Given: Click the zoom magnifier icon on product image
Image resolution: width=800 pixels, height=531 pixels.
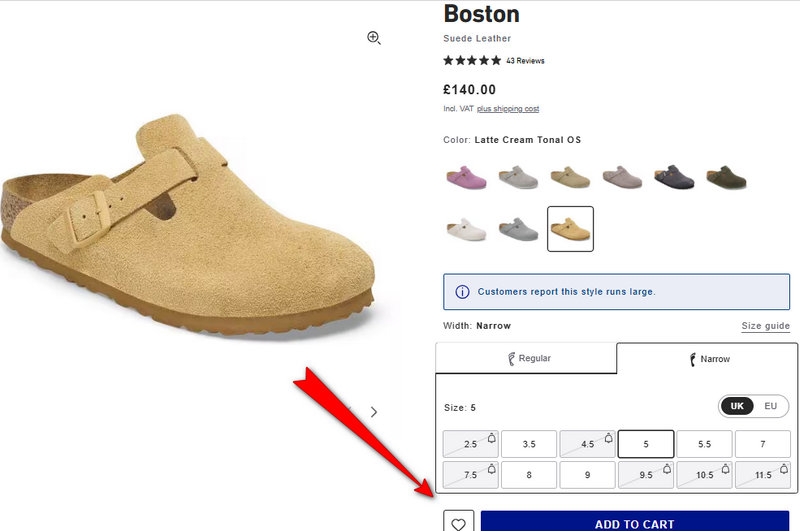Looking at the screenshot, I should (374, 38).
